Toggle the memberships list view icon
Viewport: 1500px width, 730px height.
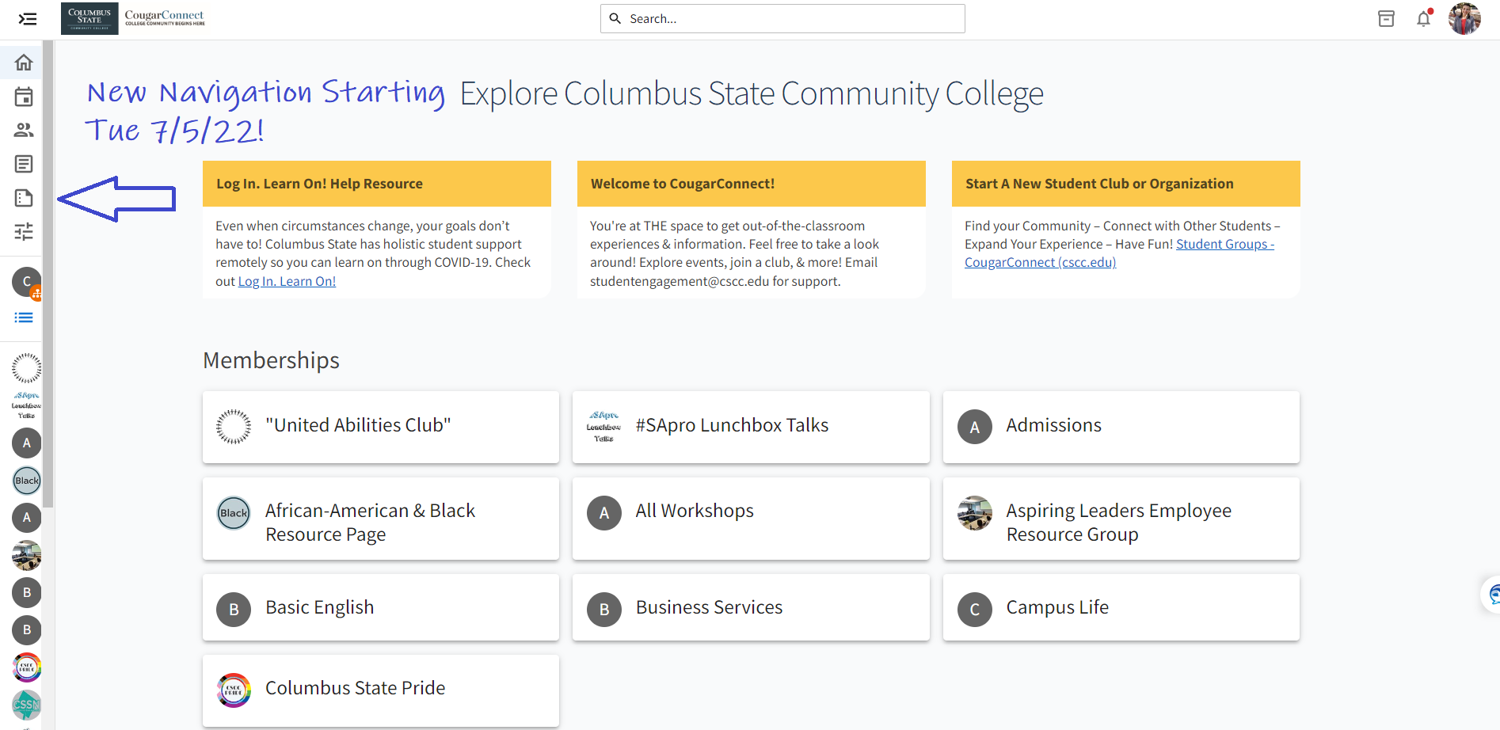point(24,318)
